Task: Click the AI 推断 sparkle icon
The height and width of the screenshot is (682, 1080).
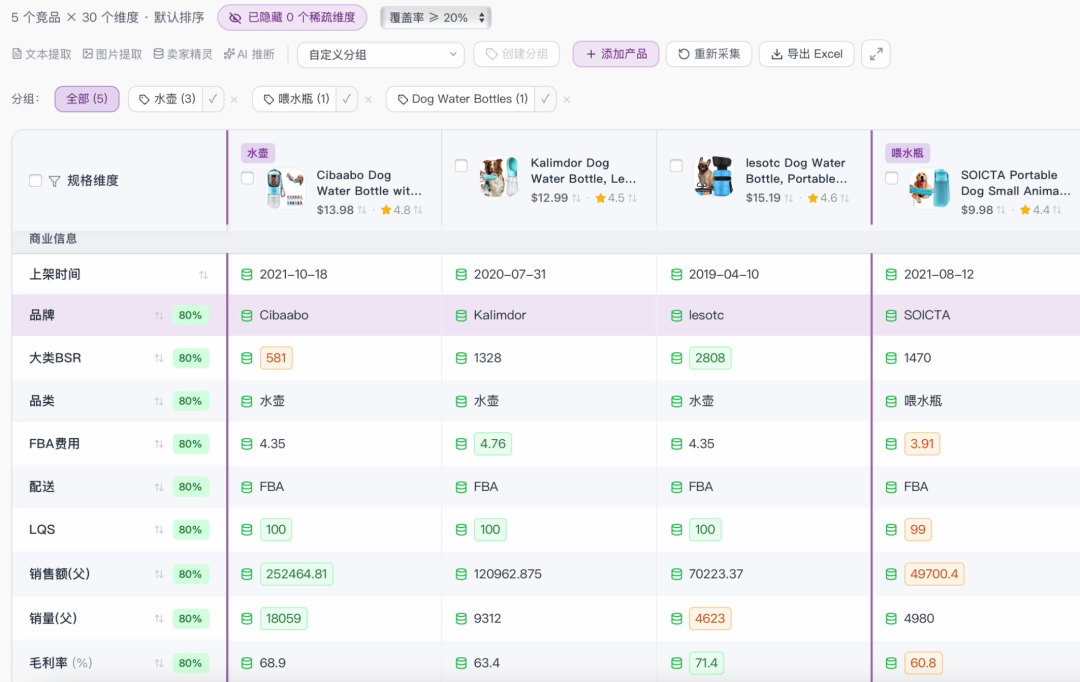Action: [229, 54]
